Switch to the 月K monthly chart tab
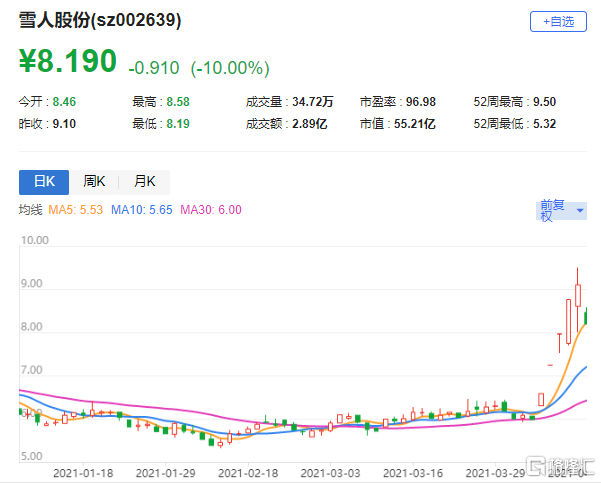This screenshot has width=601, height=483. pyautogui.click(x=145, y=182)
